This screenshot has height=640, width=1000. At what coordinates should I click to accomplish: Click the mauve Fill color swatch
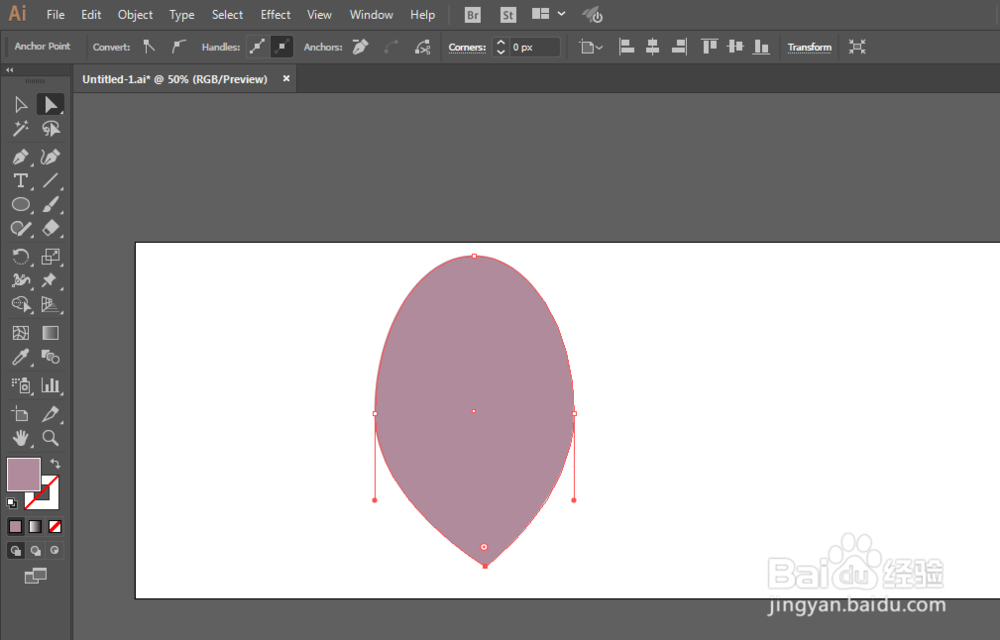point(24,474)
